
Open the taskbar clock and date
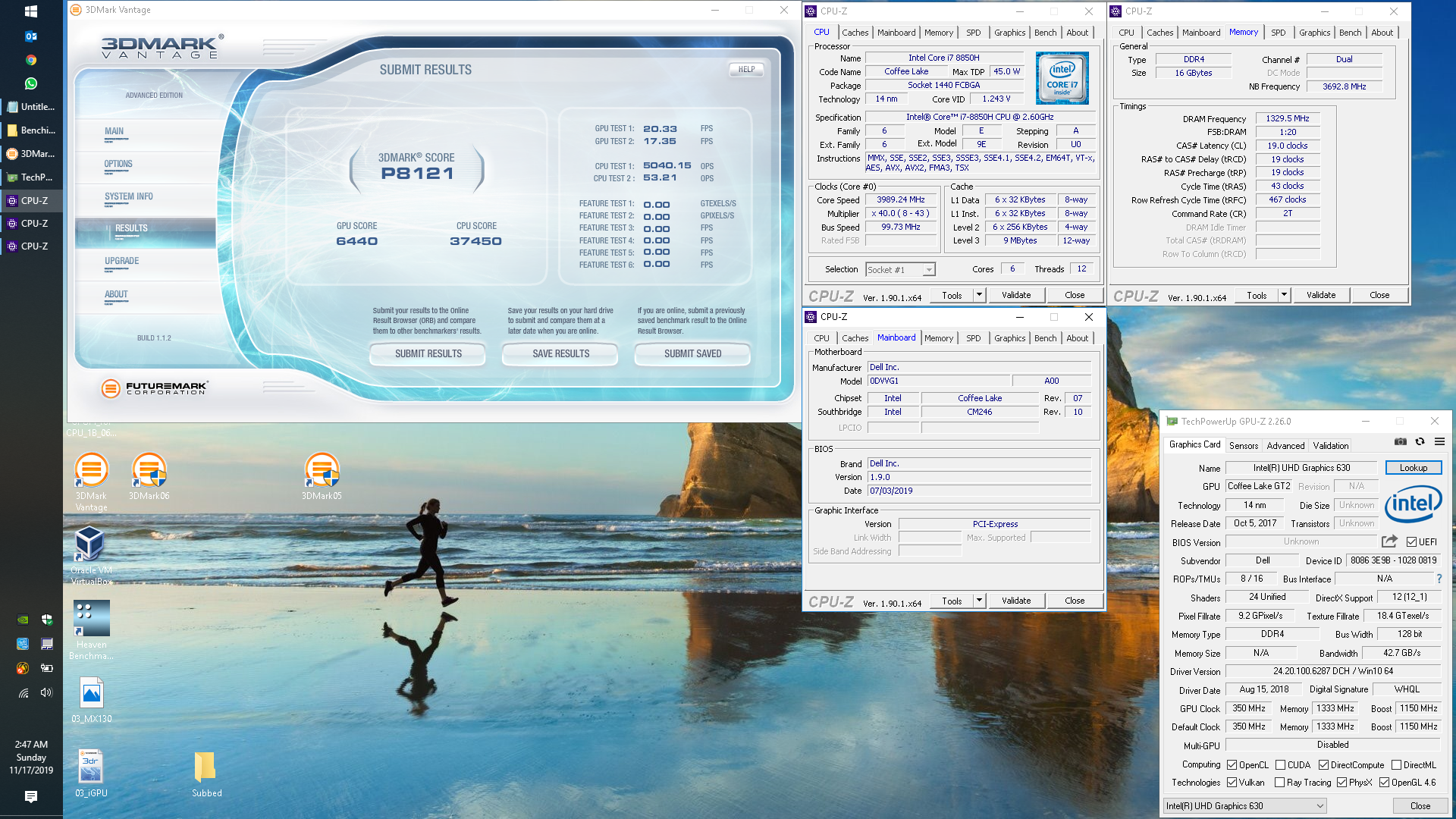[31, 758]
